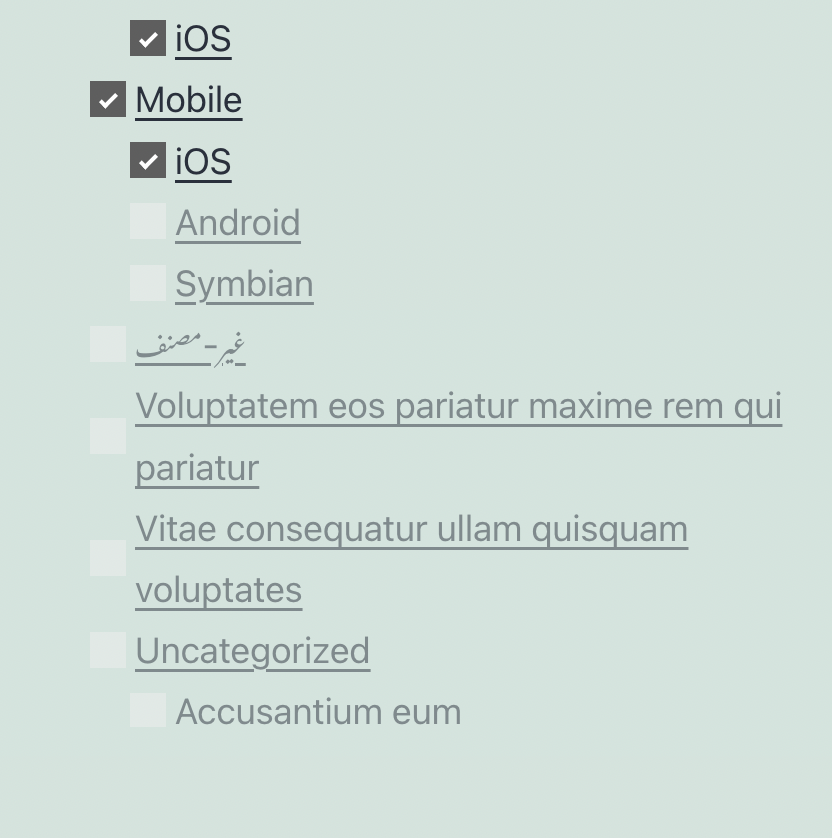Open the Android category link
This screenshot has width=832, height=838.
[x=237, y=221]
